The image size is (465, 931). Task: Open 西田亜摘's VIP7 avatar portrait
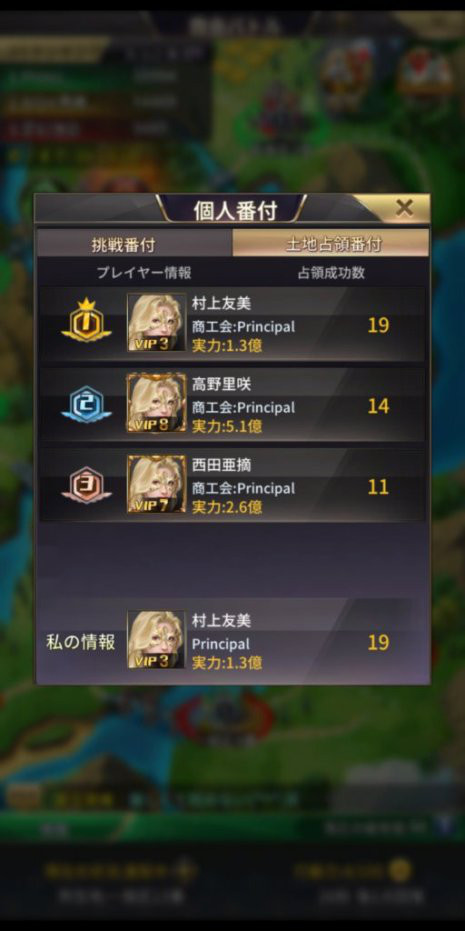(156, 484)
